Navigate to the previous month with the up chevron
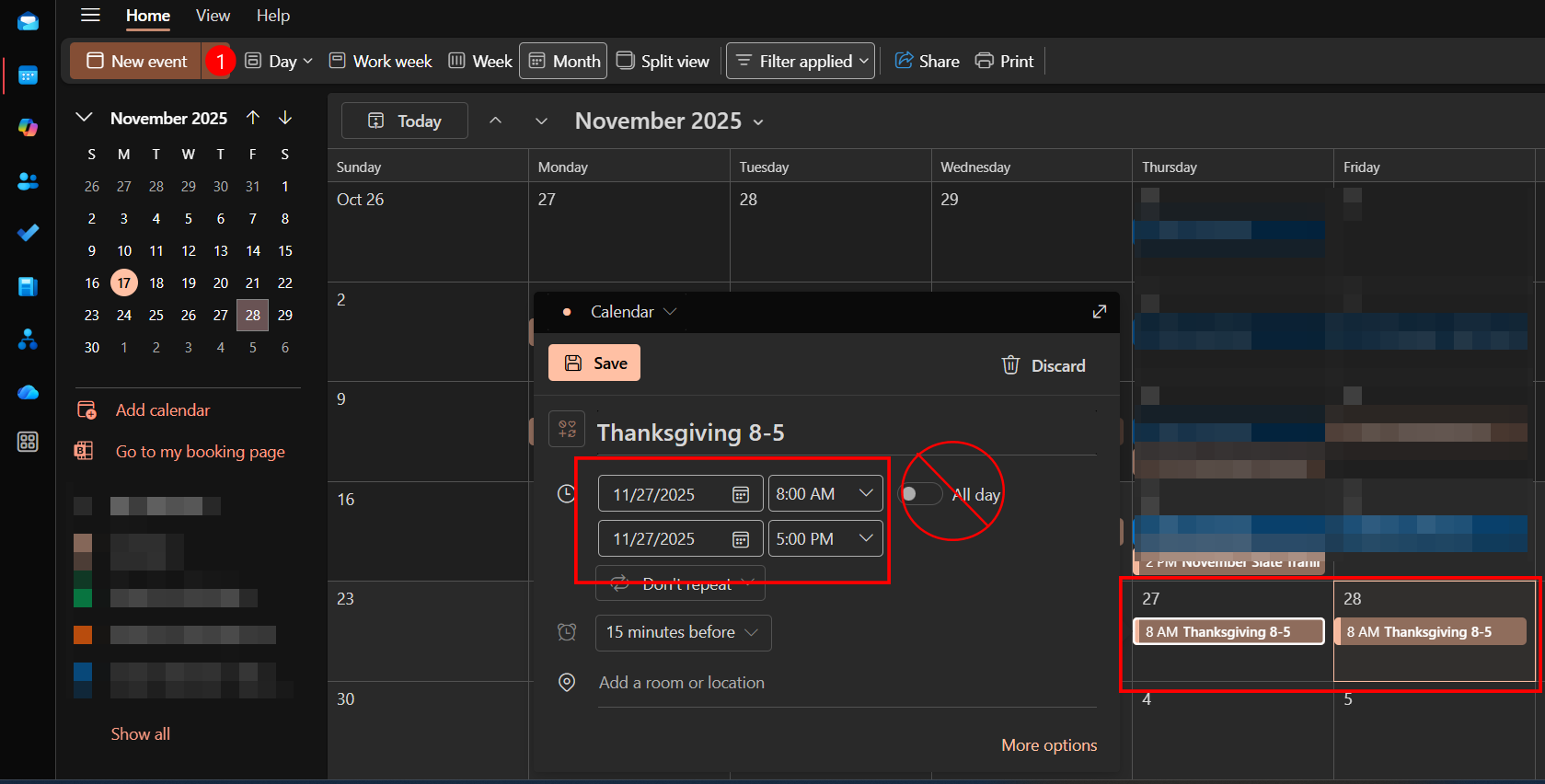This screenshot has height=784, width=1545. coord(495,121)
